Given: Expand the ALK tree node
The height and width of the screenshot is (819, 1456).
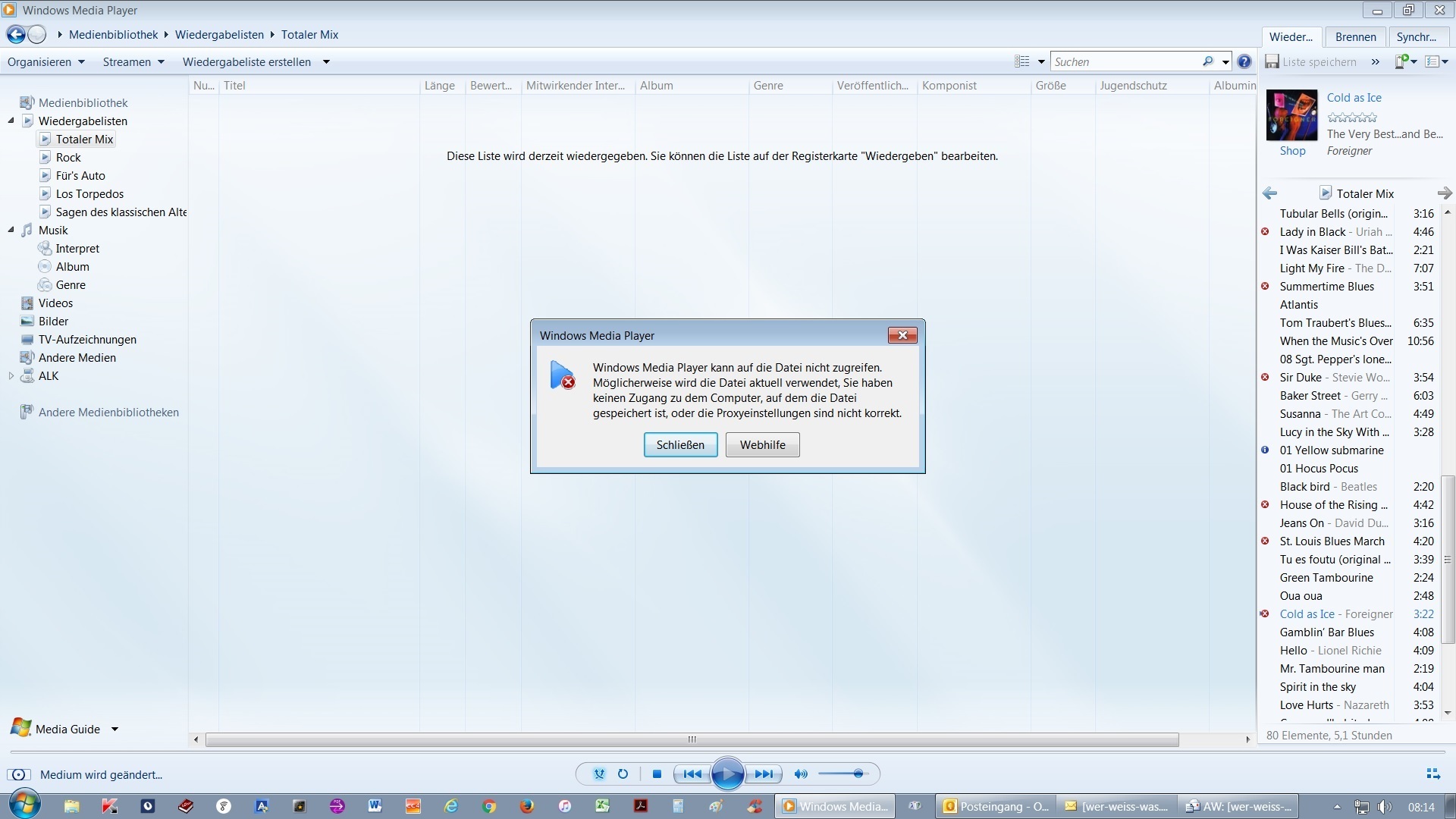Looking at the screenshot, I should pos(11,376).
